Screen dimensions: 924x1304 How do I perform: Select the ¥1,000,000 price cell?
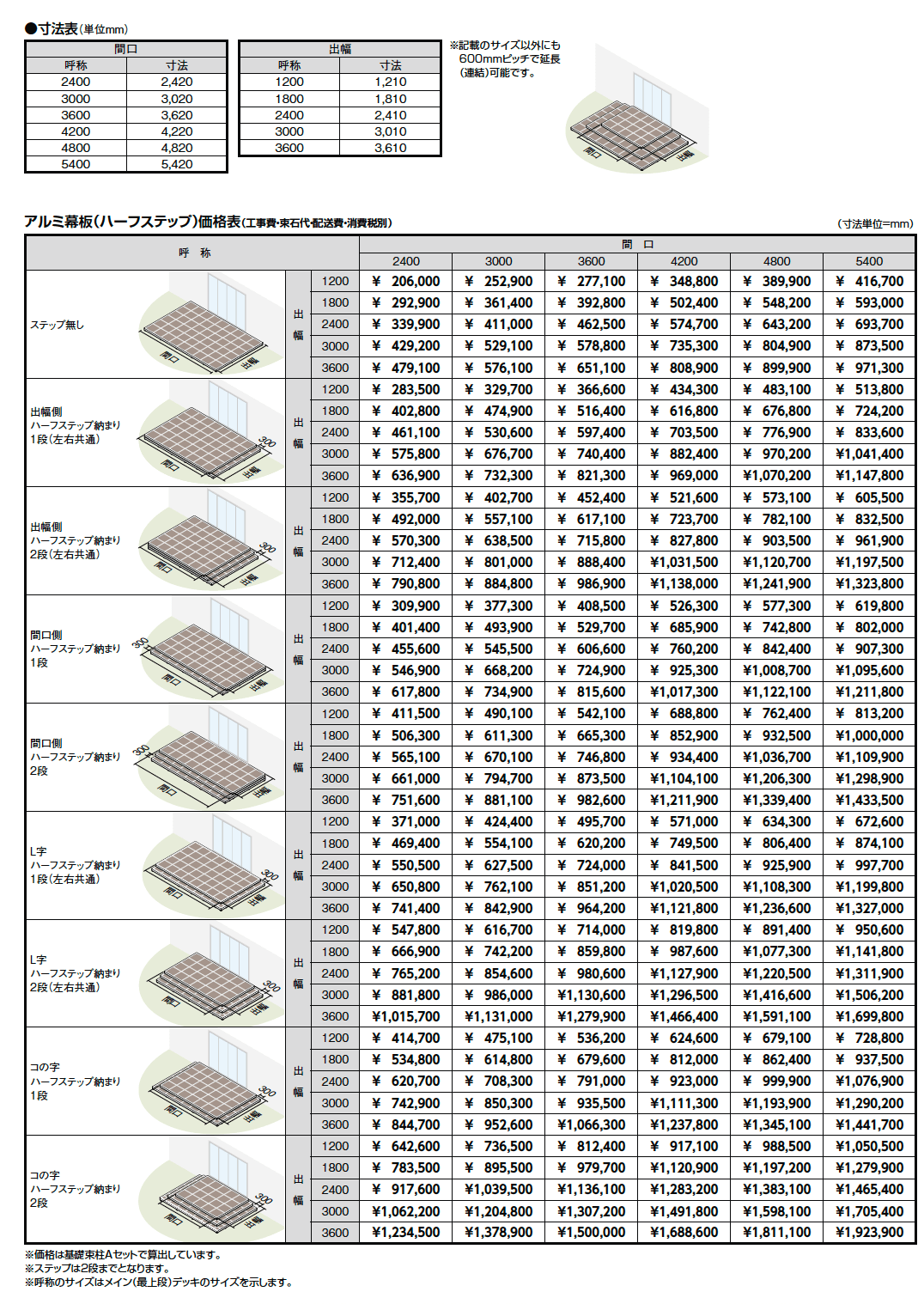coord(869,736)
